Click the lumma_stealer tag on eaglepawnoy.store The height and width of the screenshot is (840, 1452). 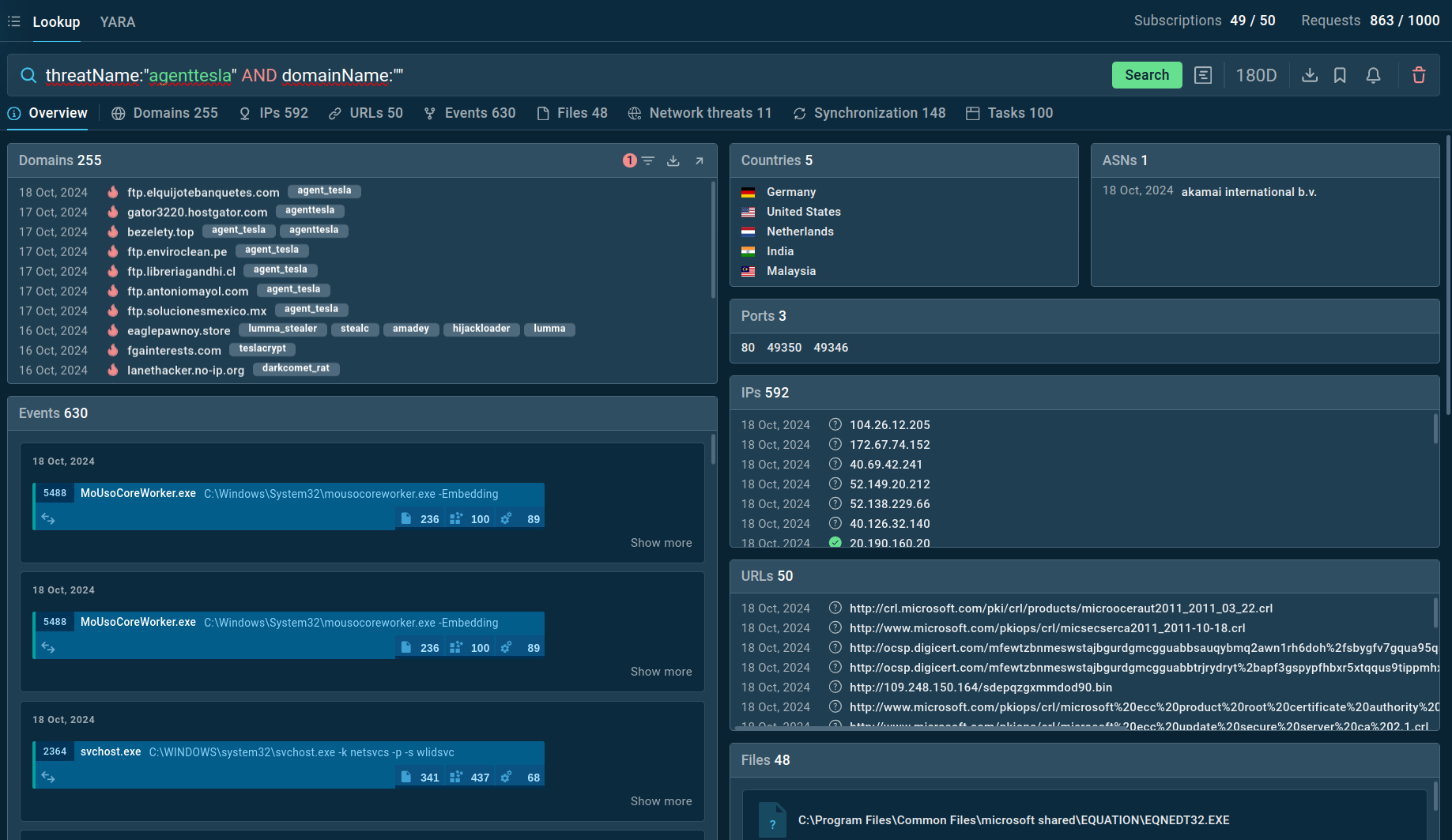pos(282,329)
